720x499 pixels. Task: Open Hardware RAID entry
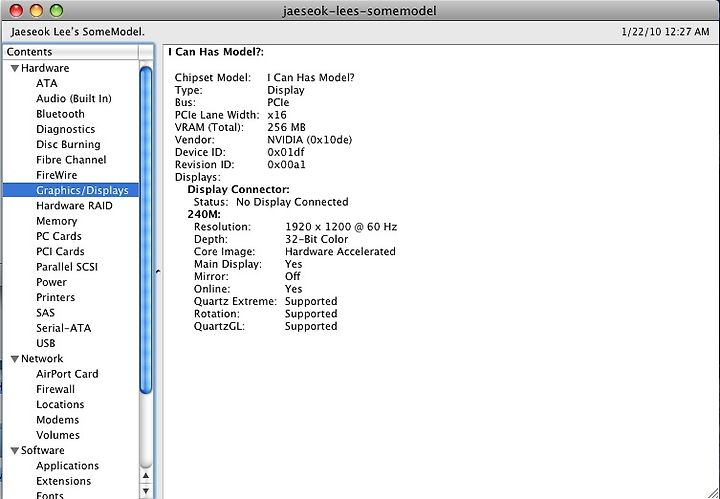click(74, 206)
